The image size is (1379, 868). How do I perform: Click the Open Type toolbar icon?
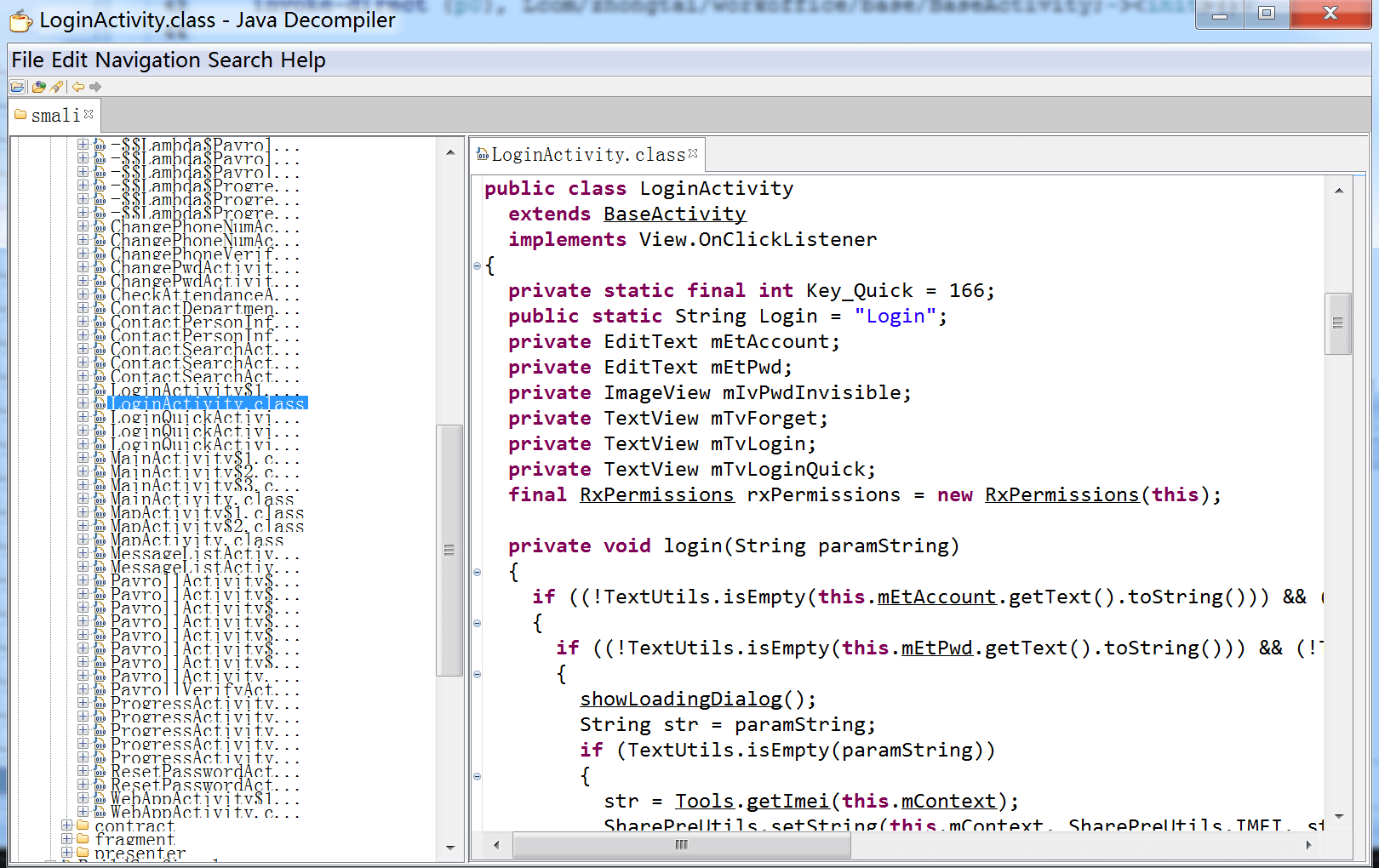pos(38,87)
